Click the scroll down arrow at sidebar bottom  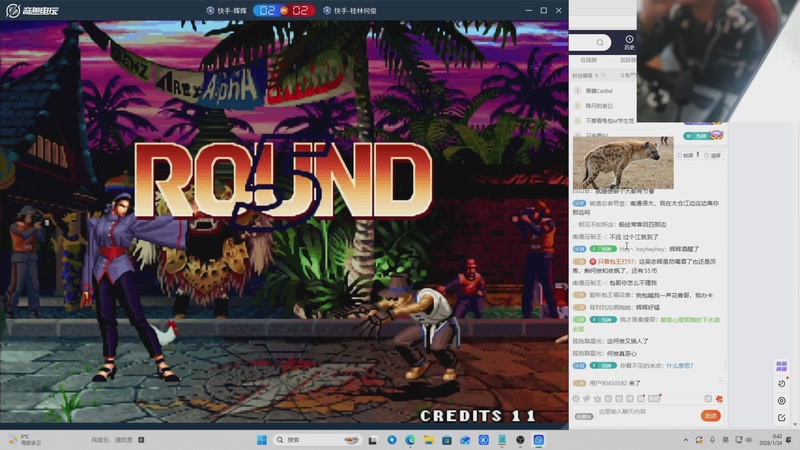tap(794, 424)
